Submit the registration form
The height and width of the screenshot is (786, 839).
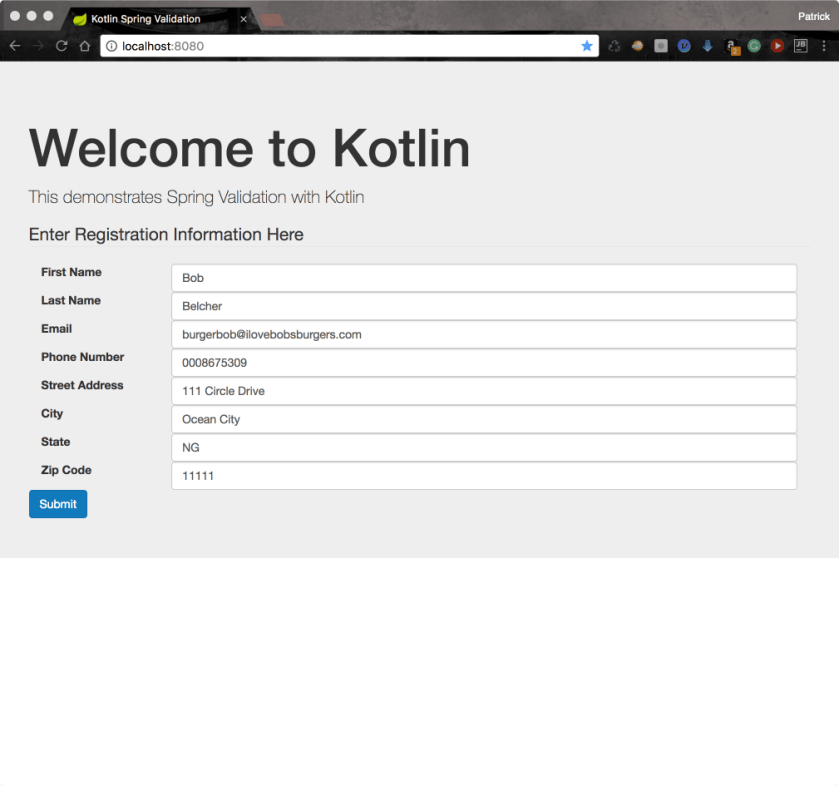point(58,504)
